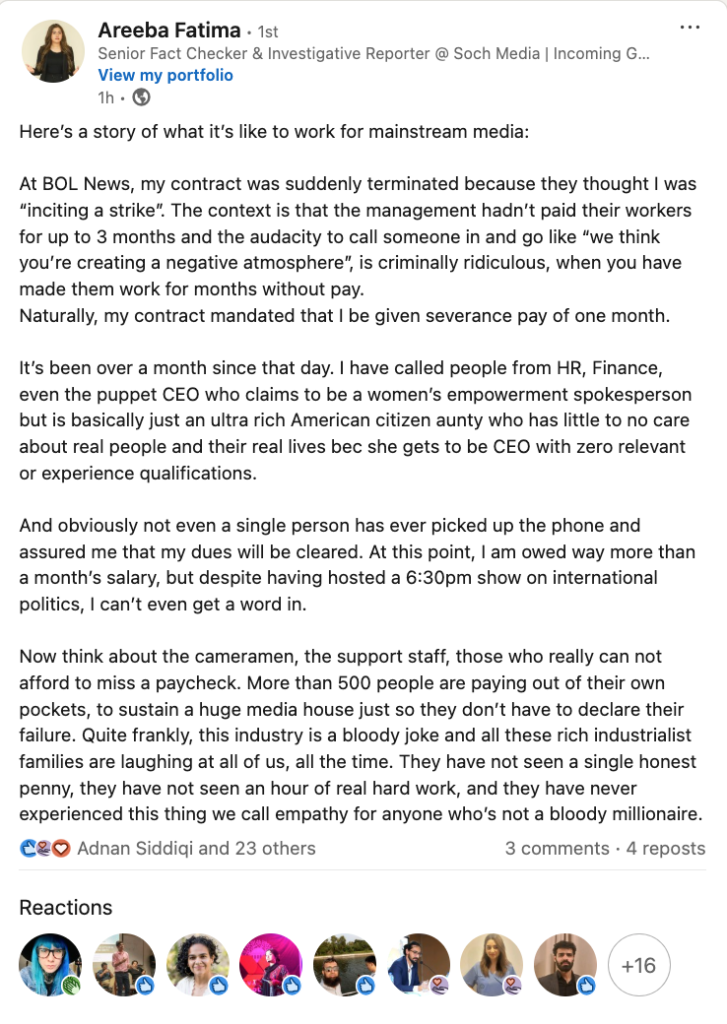The image size is (727, 1024).
Task: Open Areeba Fatima's profile picture
Action: point(53,51)
